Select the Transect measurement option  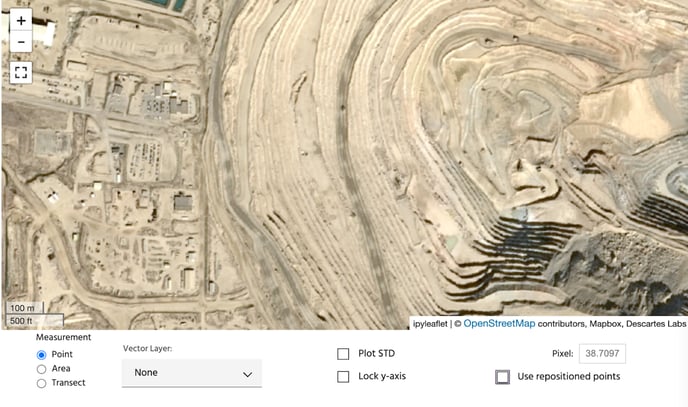[x=41, y=383]
